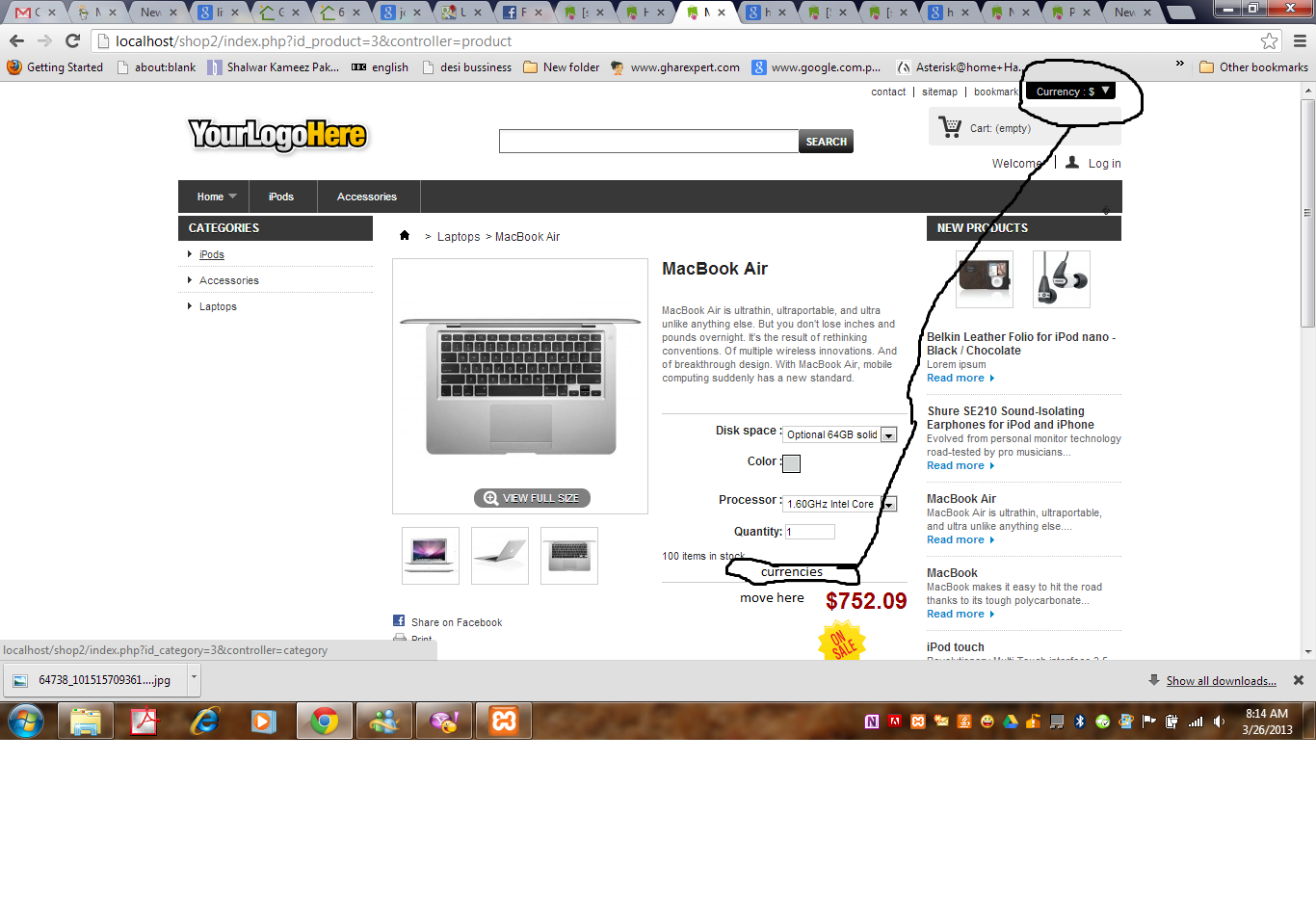Select the second MacBook product thumbnail

tap(500, 555)
